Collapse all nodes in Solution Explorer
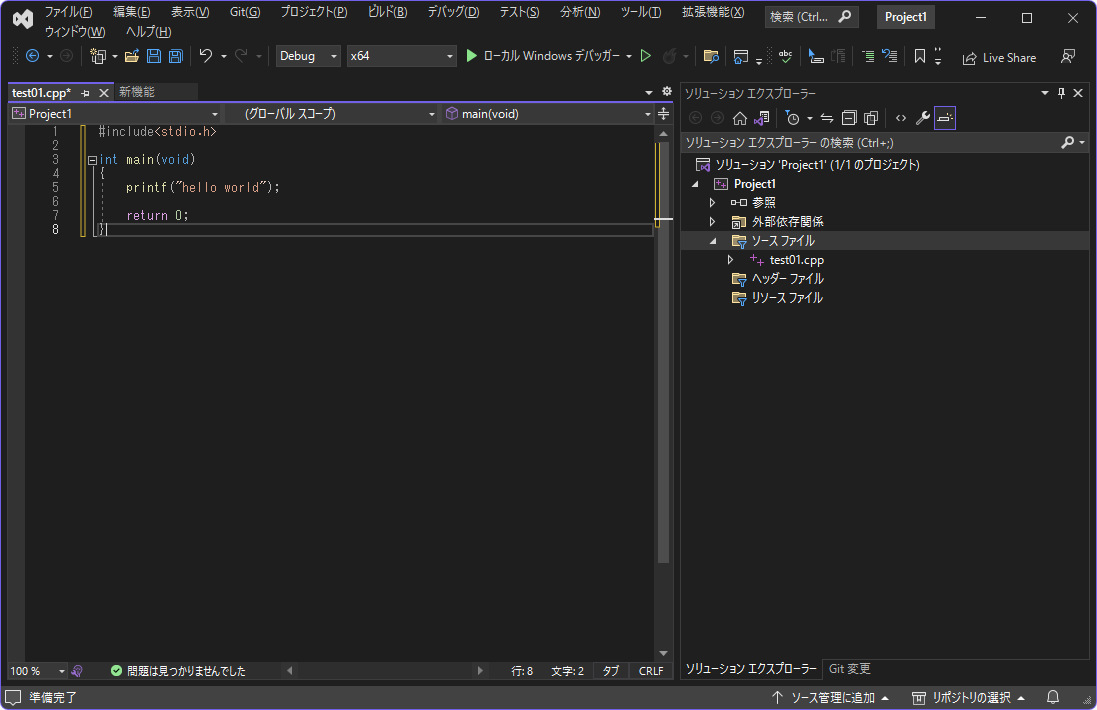The image size is (1097, 710). (847, 117)
